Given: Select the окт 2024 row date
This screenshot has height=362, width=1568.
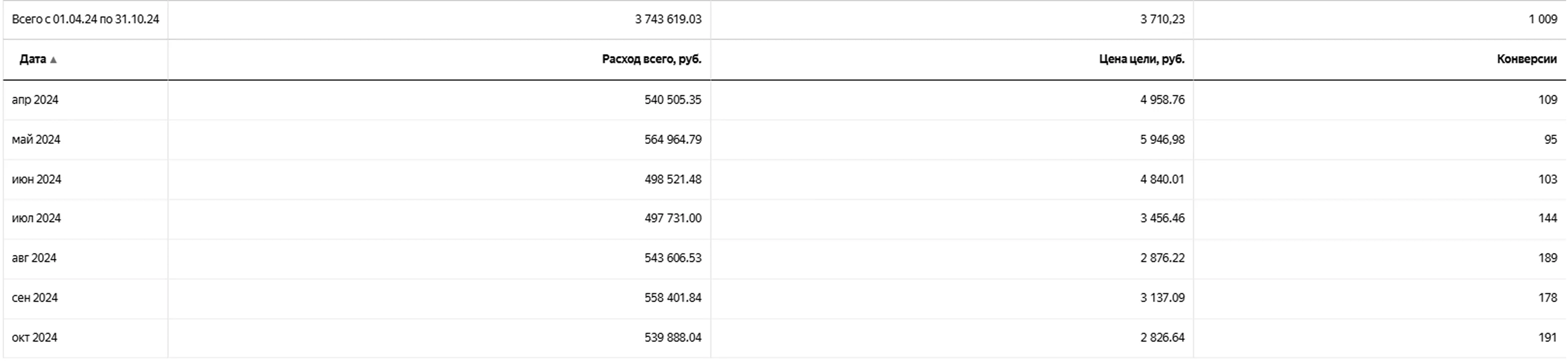Looking at the screenshot, I should click(x=34, y=337).
